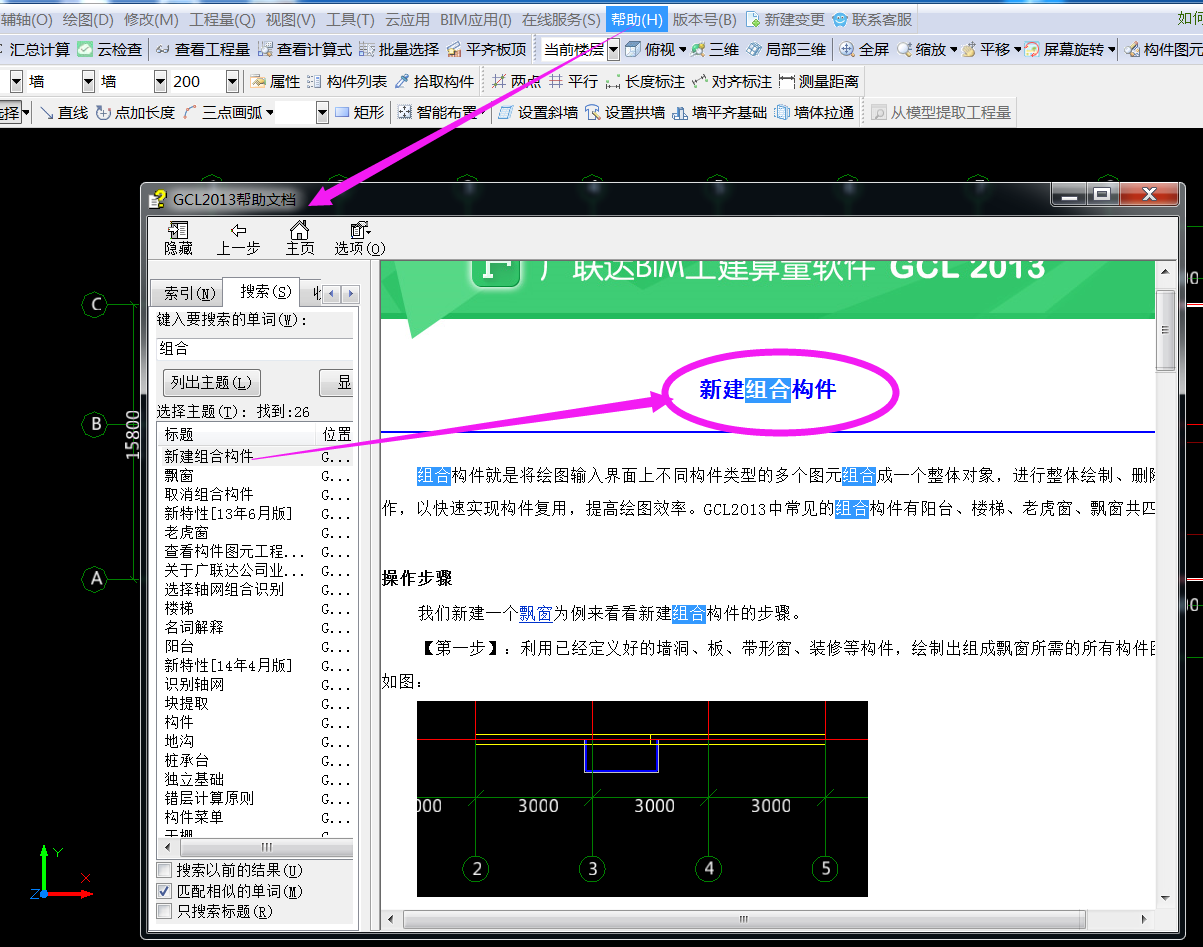Click 汇总计算 toolbar button
Image resolution: width=1203 pixels, height=947 pixels.
(32, 49)
